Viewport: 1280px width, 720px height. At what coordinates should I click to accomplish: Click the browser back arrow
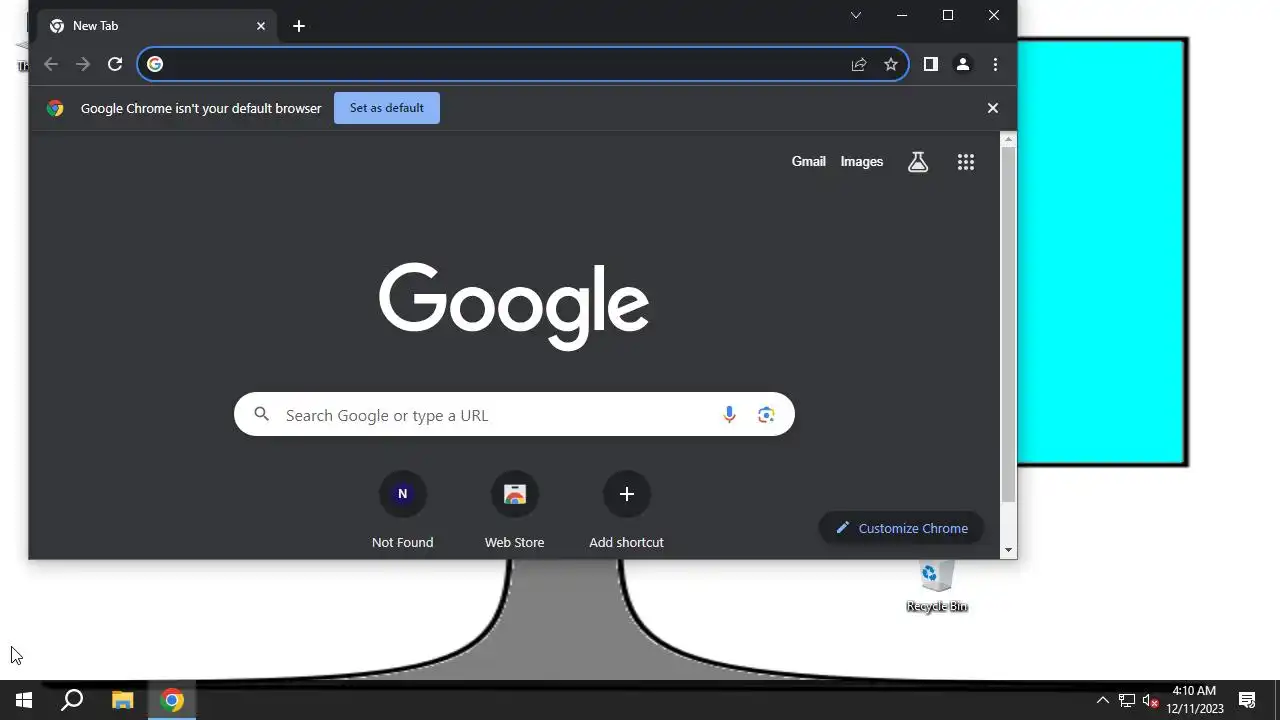click(51, 64)
